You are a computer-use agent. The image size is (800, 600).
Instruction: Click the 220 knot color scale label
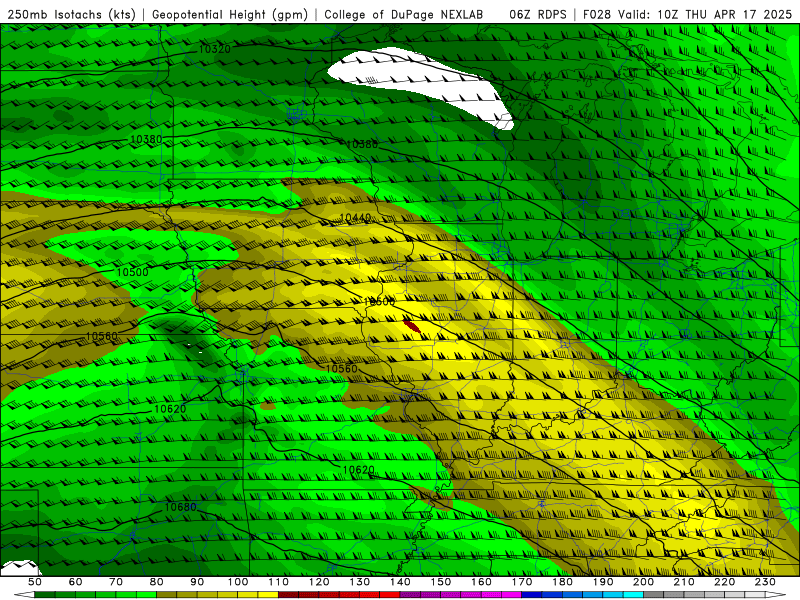724,582
